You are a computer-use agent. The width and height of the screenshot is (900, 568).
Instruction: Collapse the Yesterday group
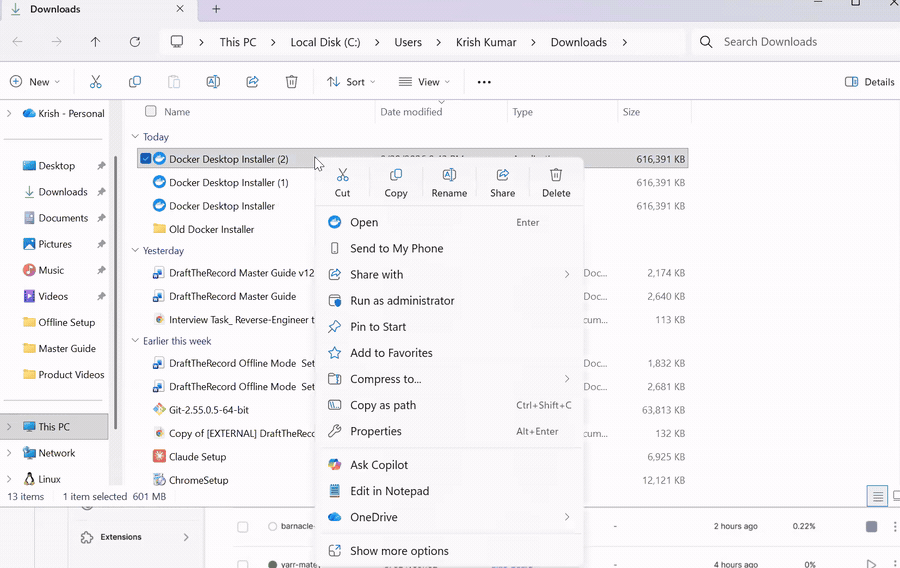(x=135, y=250)
